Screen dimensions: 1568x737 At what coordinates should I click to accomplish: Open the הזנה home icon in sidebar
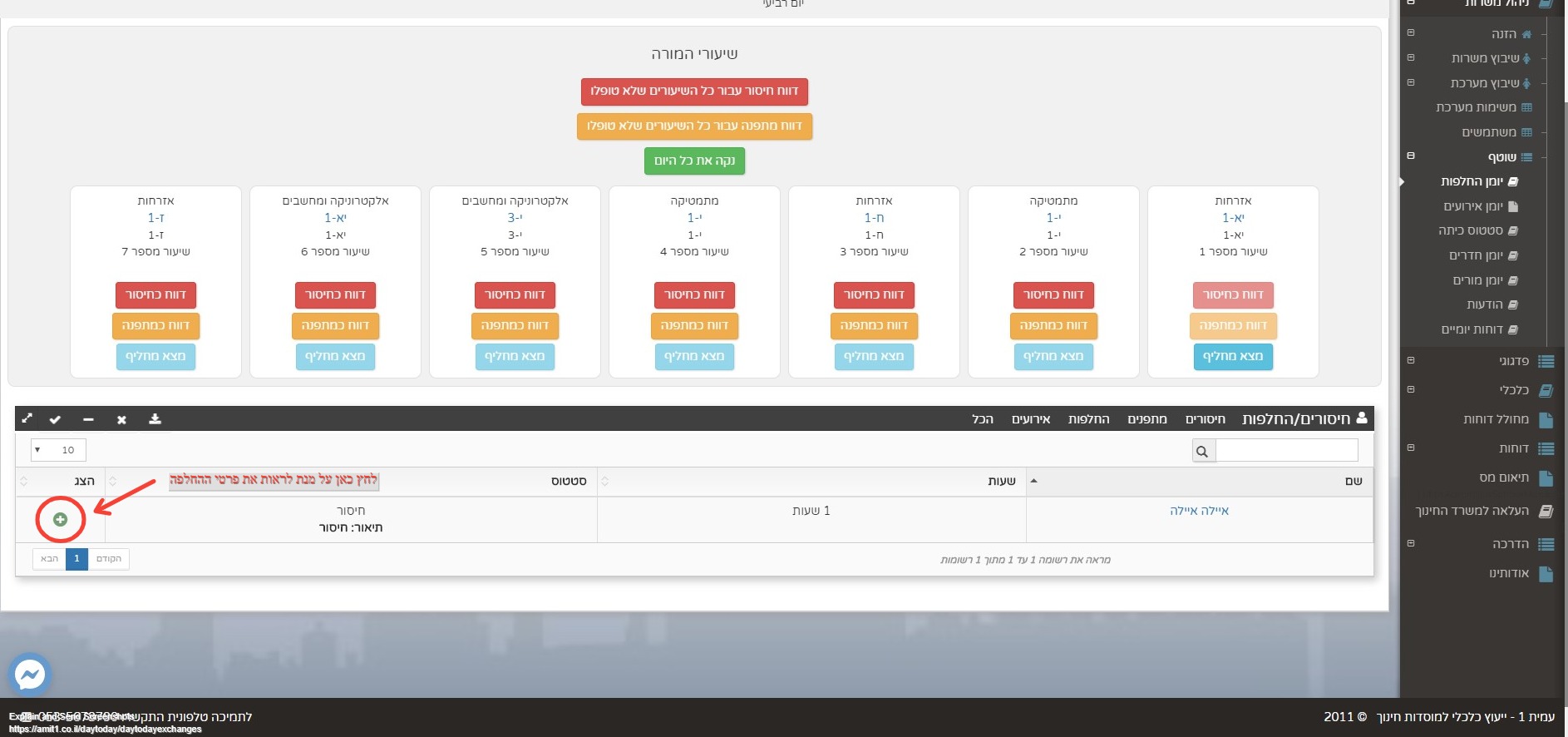[1526, 34]
